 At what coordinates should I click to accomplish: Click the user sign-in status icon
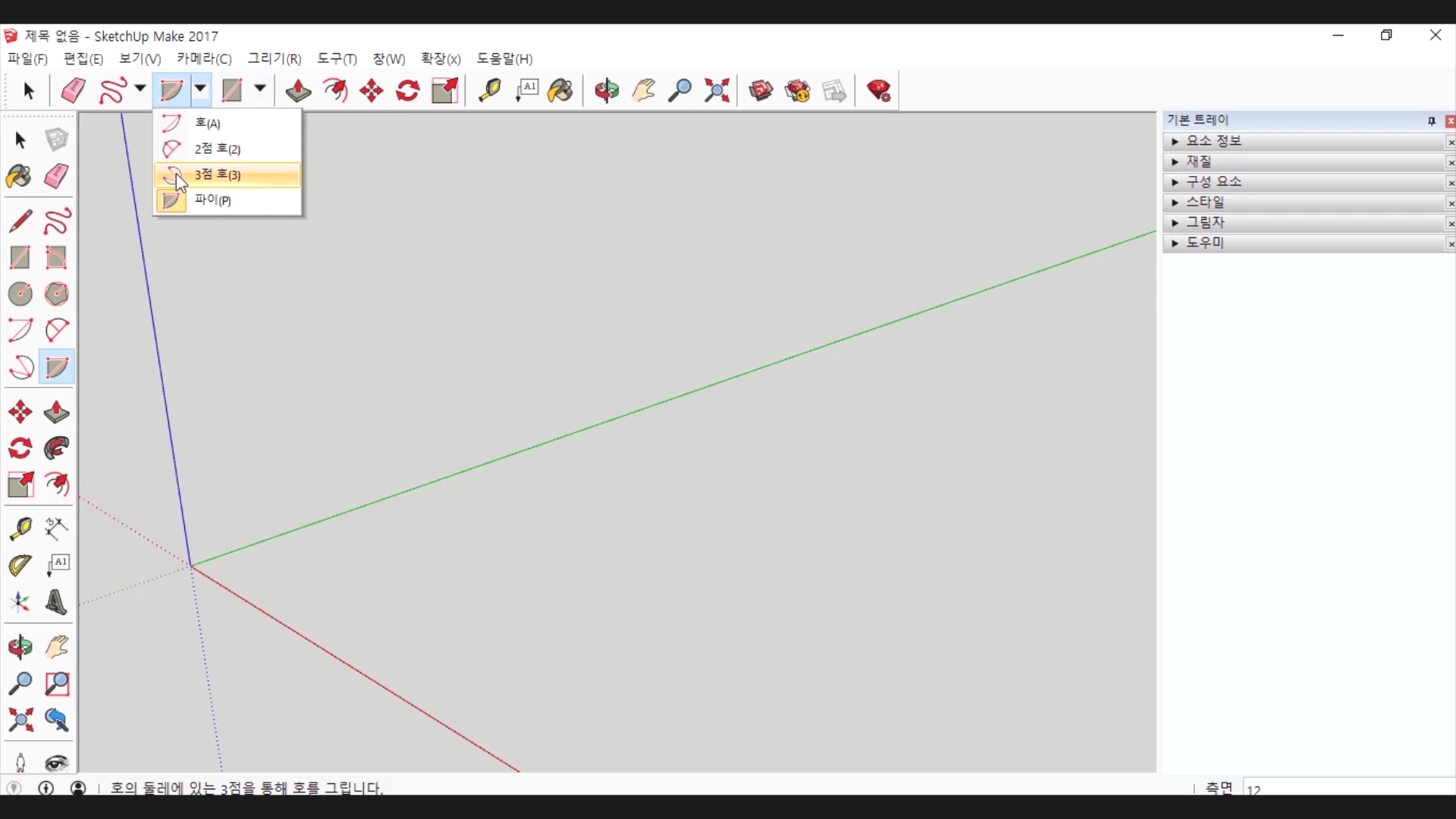[78, 788]
